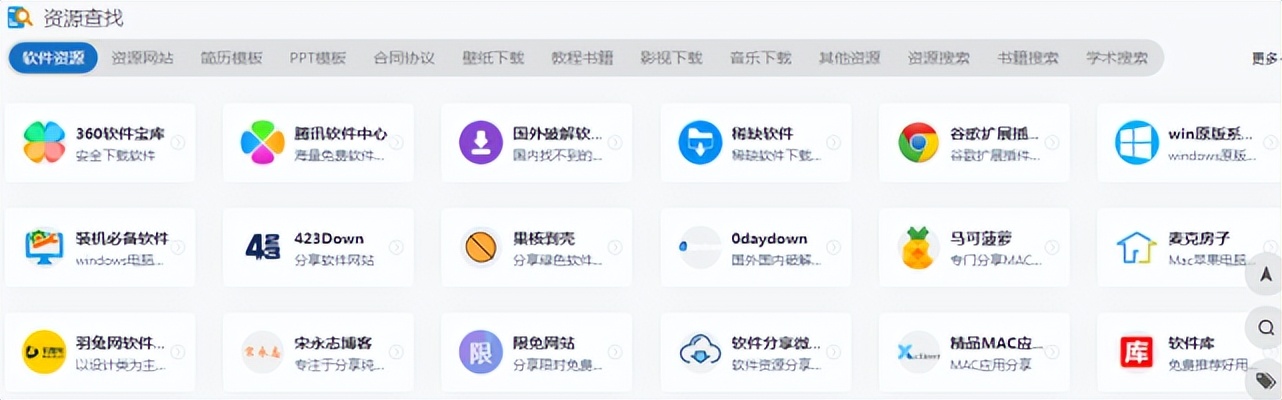
Task: Click the arrow circle on 423Down card
Action: pyautogui.click(x=396, y=248)
